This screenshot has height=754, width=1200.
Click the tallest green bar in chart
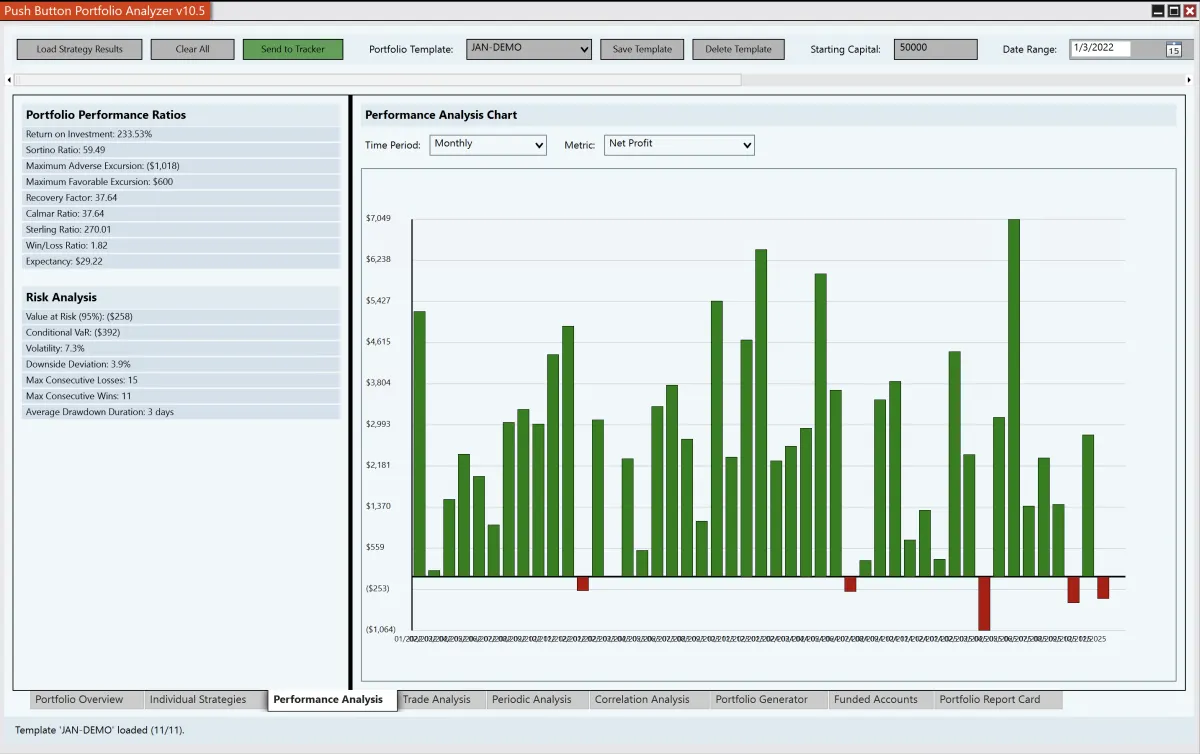[x=1014, y=397]
